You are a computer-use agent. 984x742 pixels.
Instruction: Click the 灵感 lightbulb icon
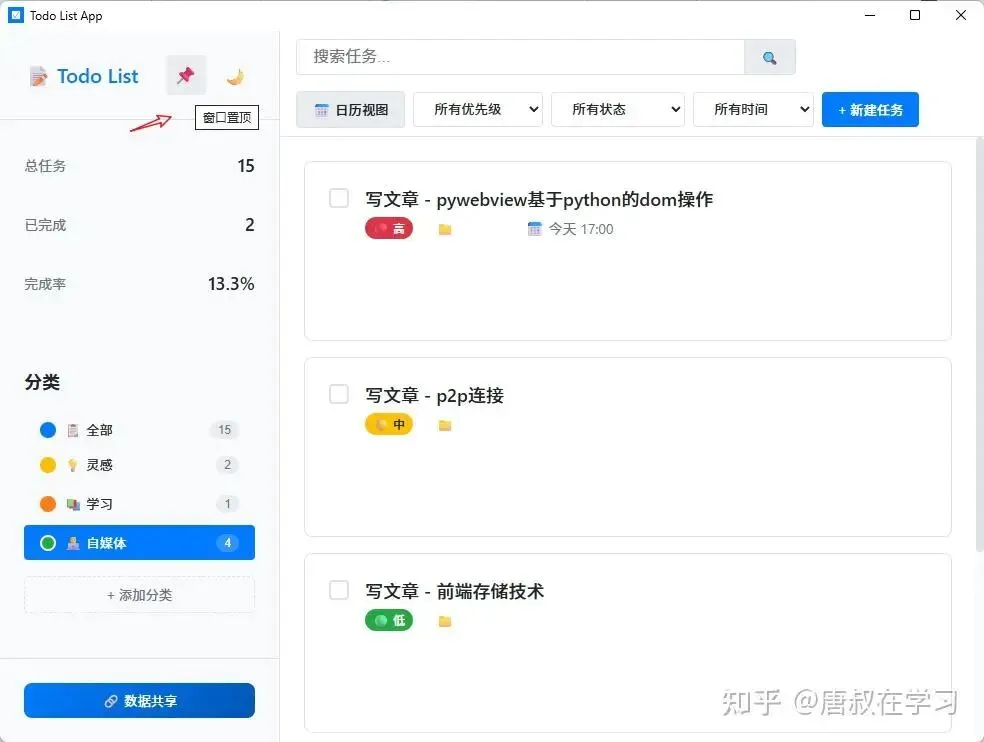[x=73, y=465]
